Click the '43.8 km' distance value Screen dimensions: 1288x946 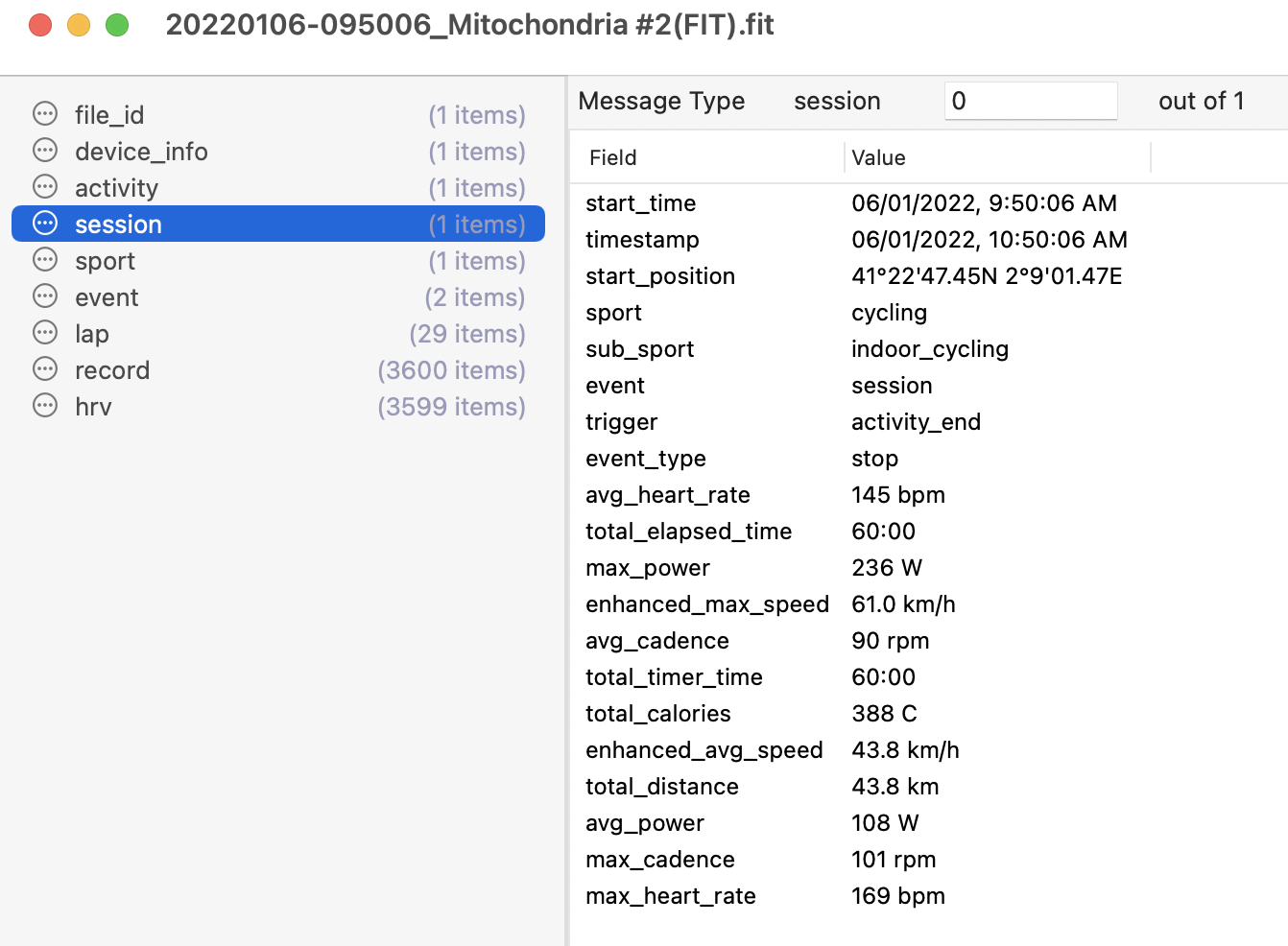pyautogui.click(x=895, y=787)
